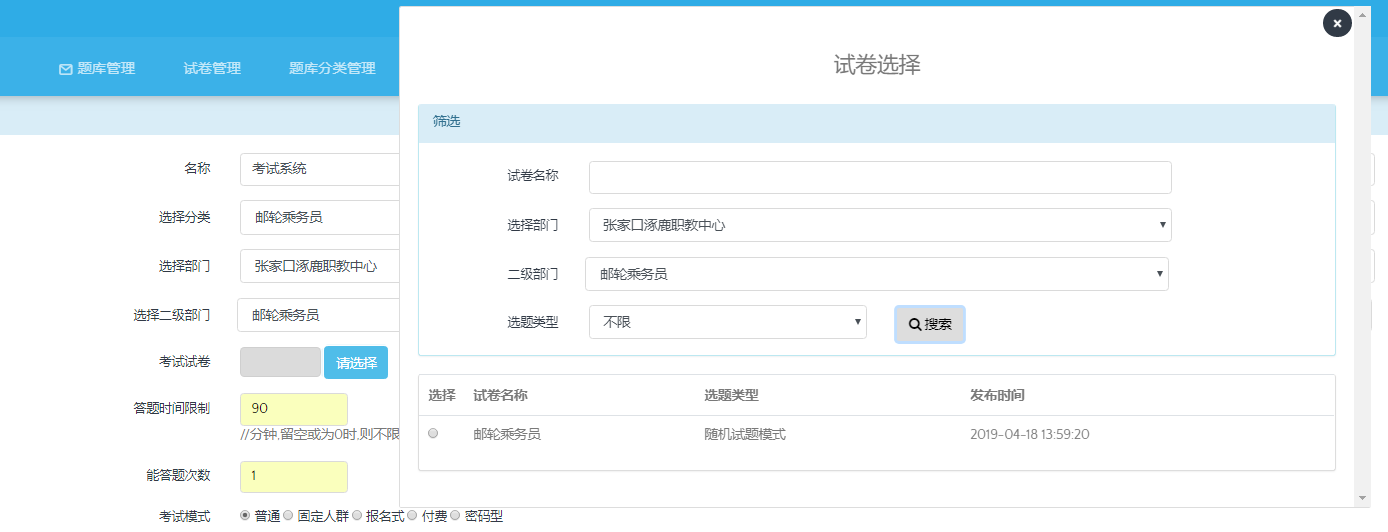The image size is (1388, 532).
Task: Open the 选择部门 dropdown in the filter panel
Action: pos(879,225)
